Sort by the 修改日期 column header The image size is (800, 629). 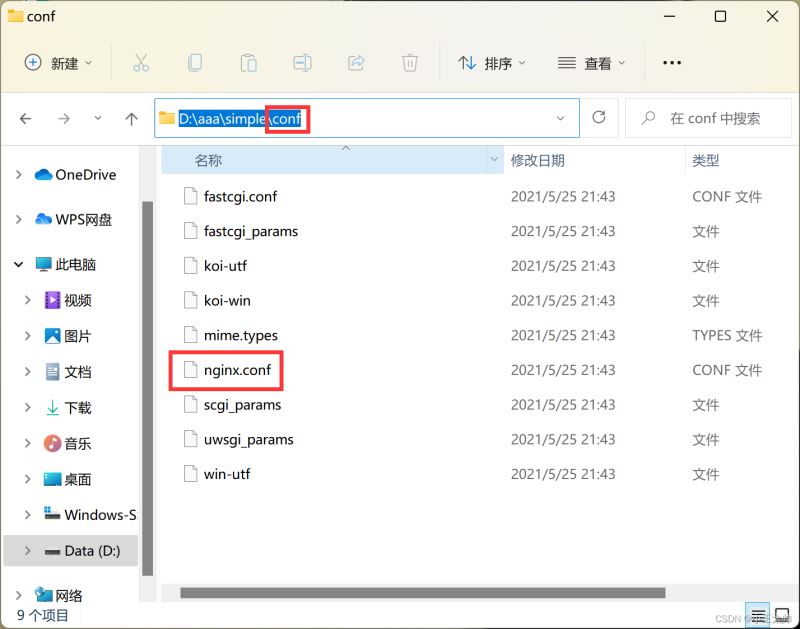pos(538,160)
